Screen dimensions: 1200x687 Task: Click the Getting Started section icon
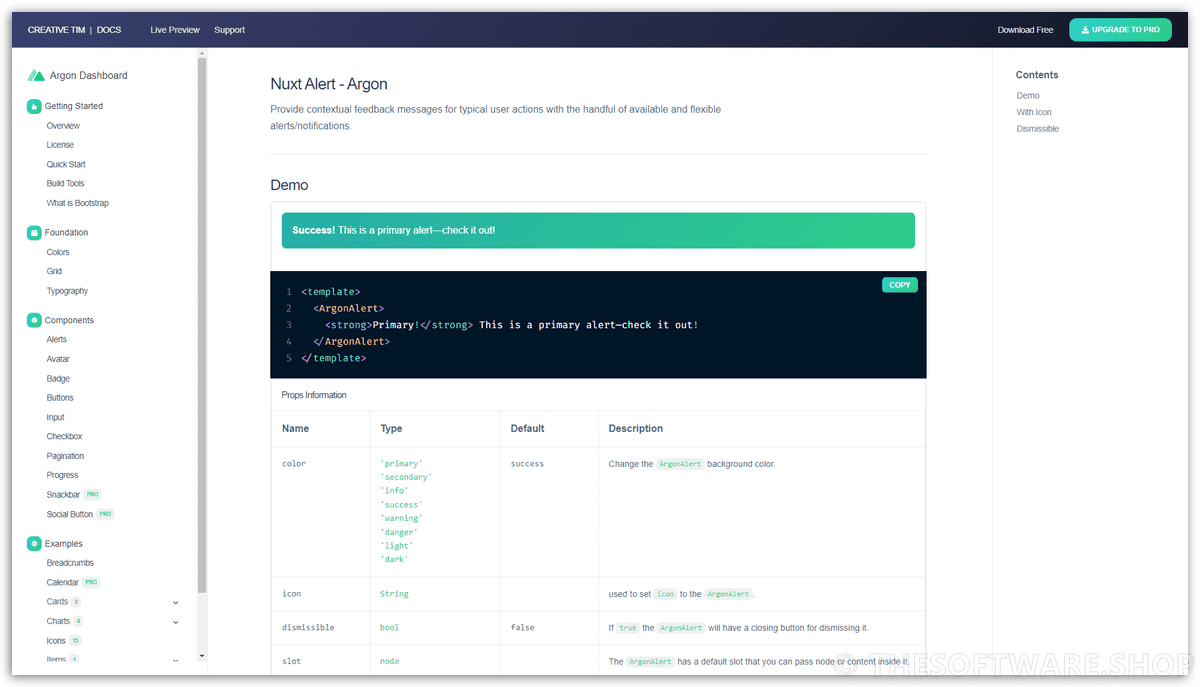click(x=34, y=106)
